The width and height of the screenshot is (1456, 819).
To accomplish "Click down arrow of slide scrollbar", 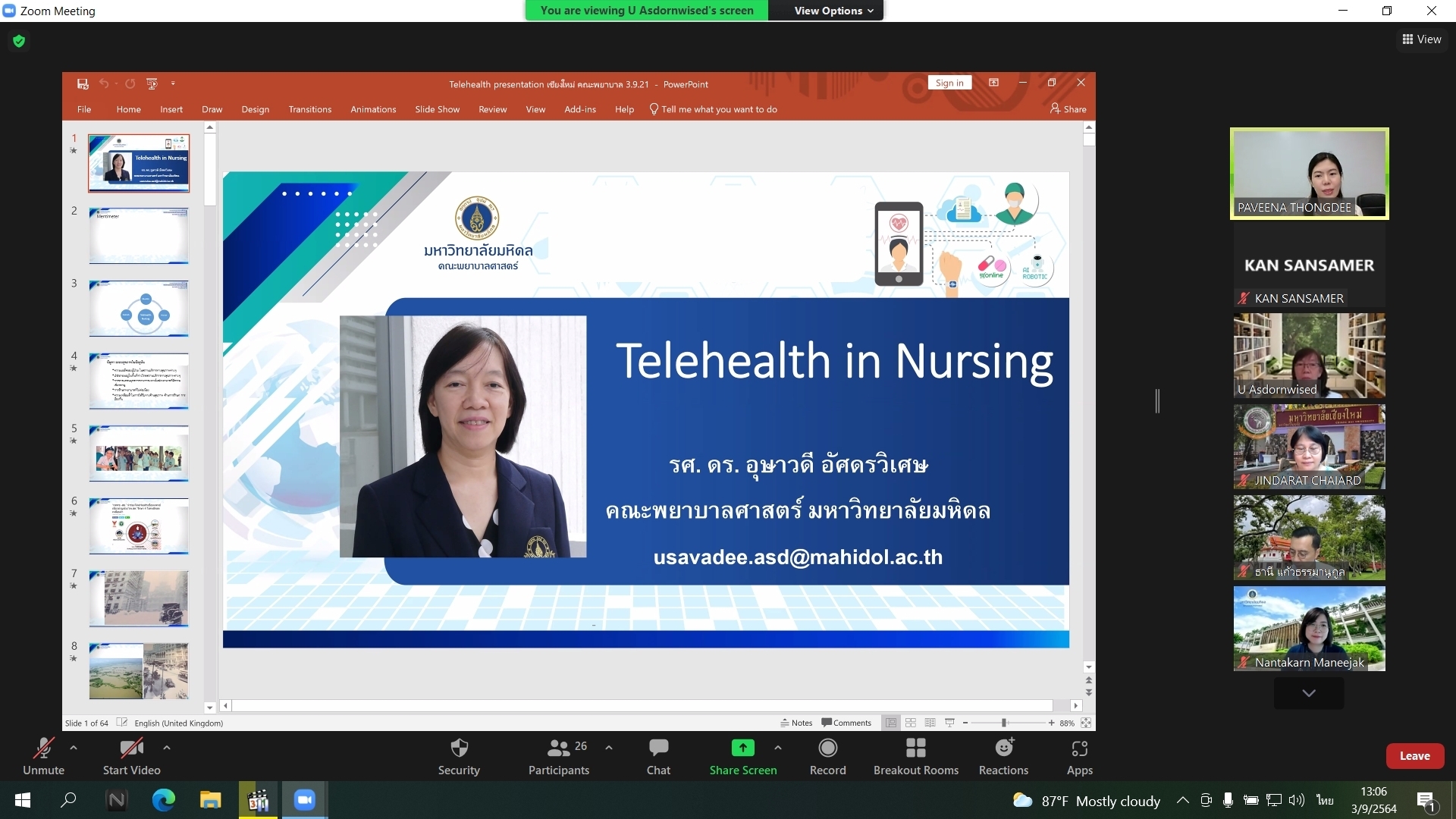I will tap(1089, 667).
